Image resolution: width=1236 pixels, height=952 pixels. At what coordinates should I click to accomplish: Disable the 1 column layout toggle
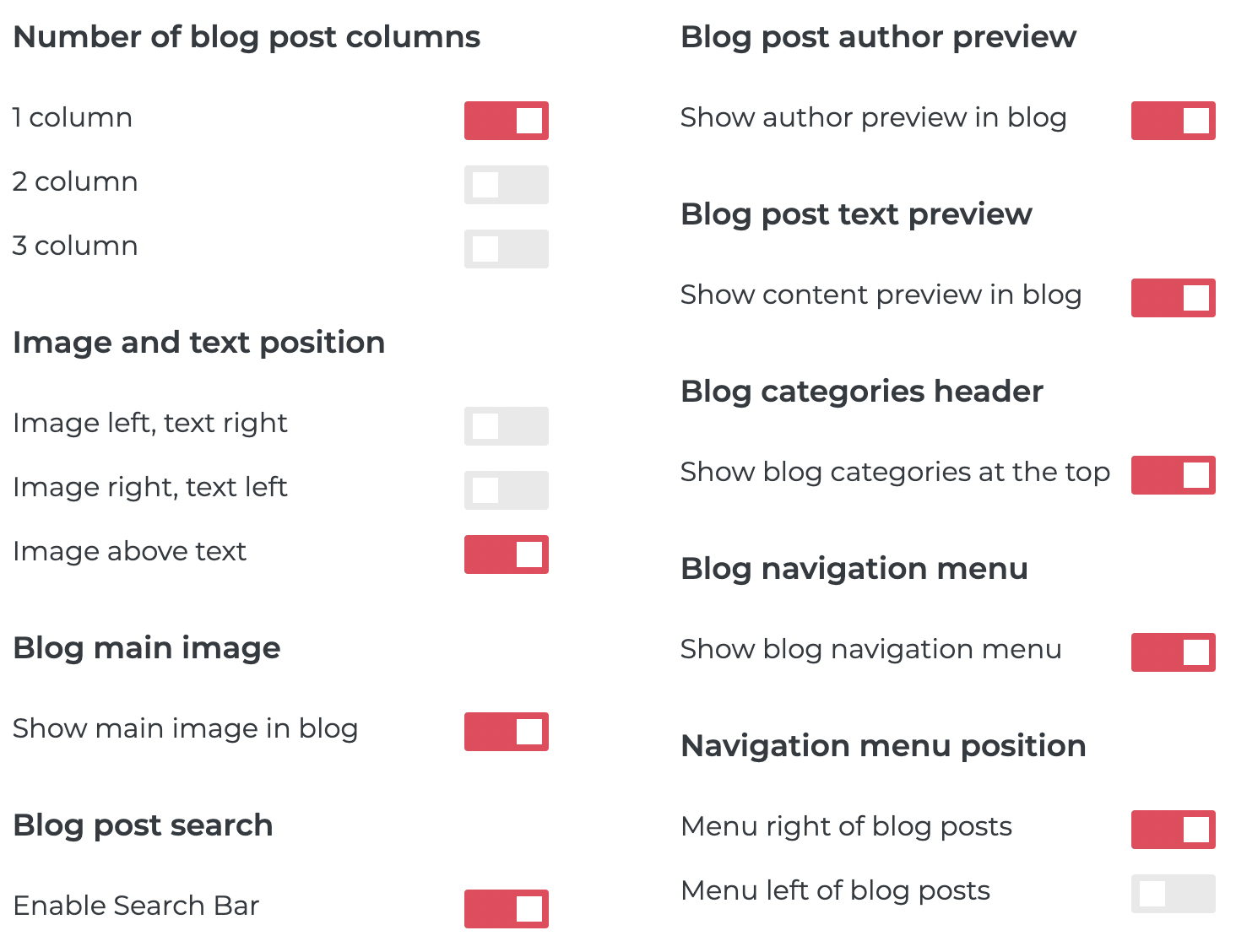coord(506,121)
